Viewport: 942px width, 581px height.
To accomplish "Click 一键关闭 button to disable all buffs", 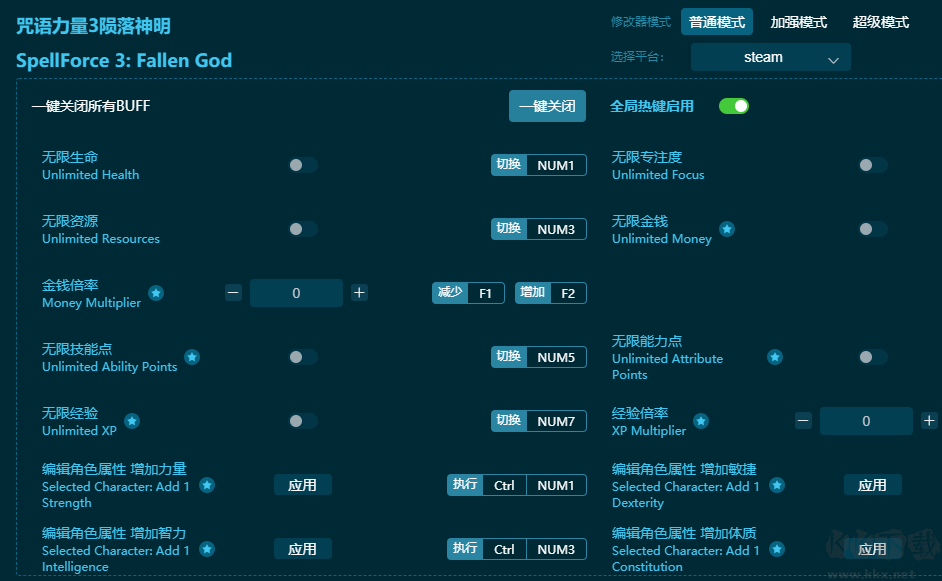I will (x=547, y=106).
